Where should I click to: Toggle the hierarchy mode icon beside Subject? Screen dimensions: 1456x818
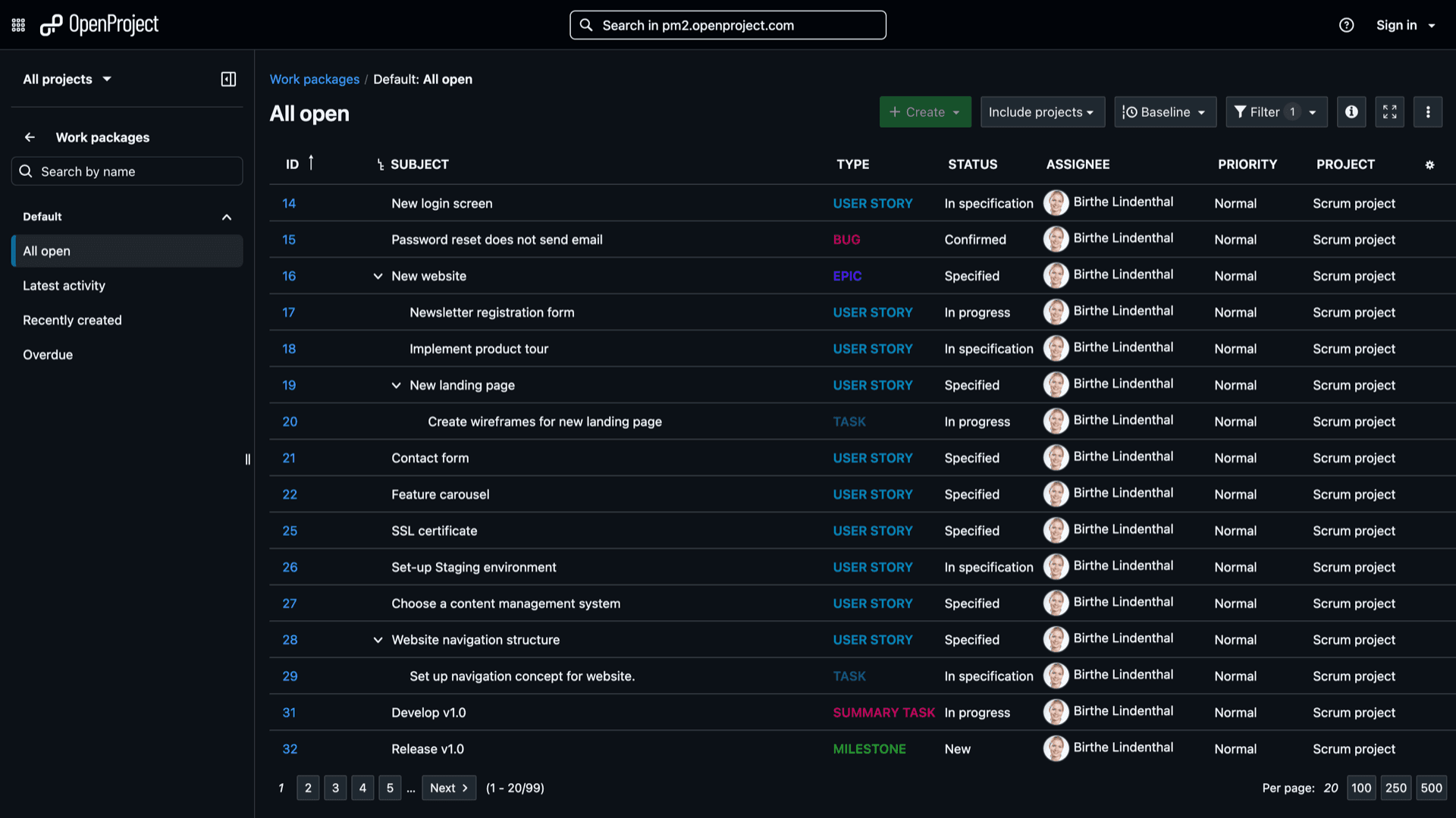click(x=380, y=165)
